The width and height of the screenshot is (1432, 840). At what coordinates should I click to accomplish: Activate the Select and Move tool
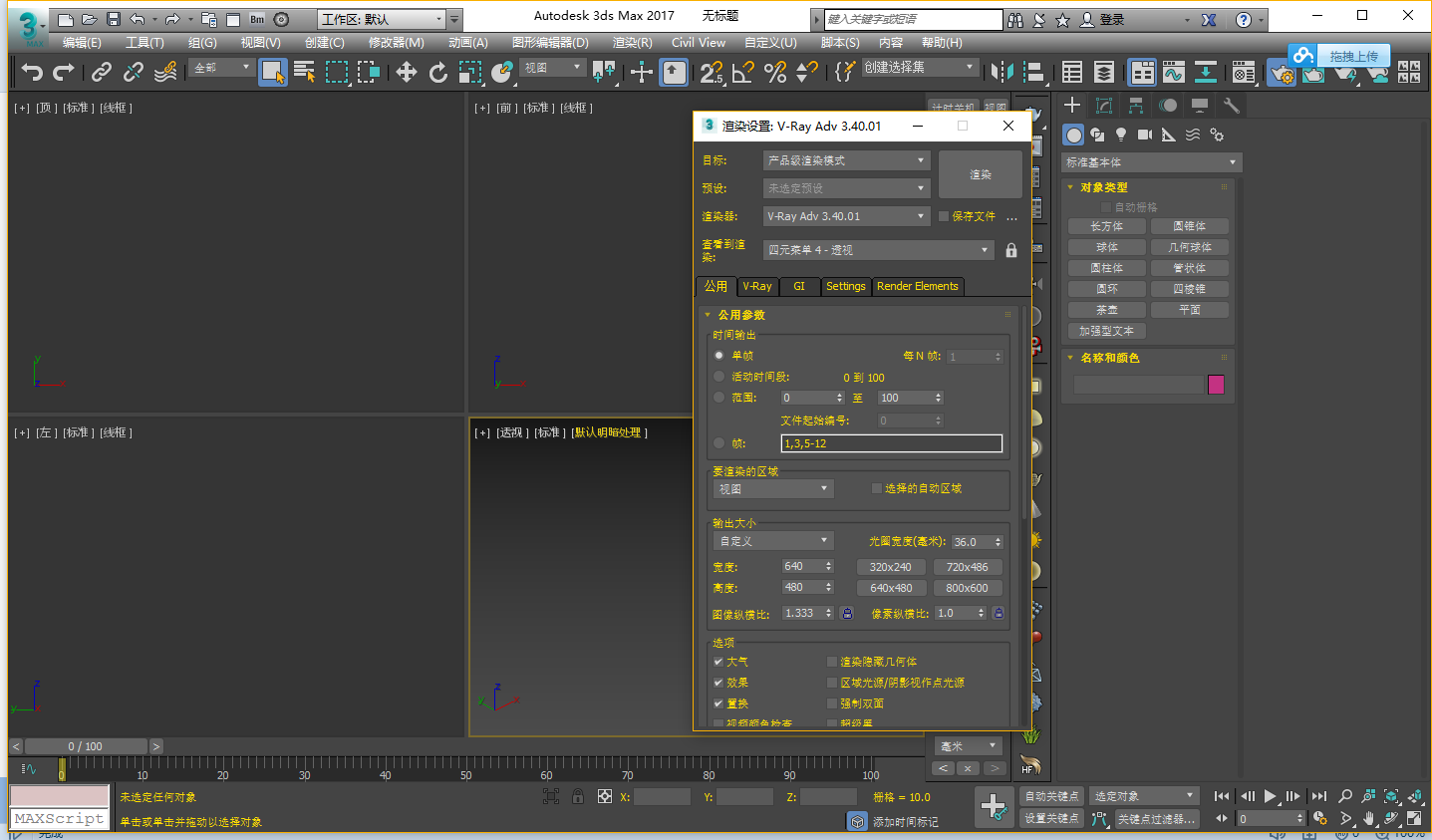click(x=406, y=72)
